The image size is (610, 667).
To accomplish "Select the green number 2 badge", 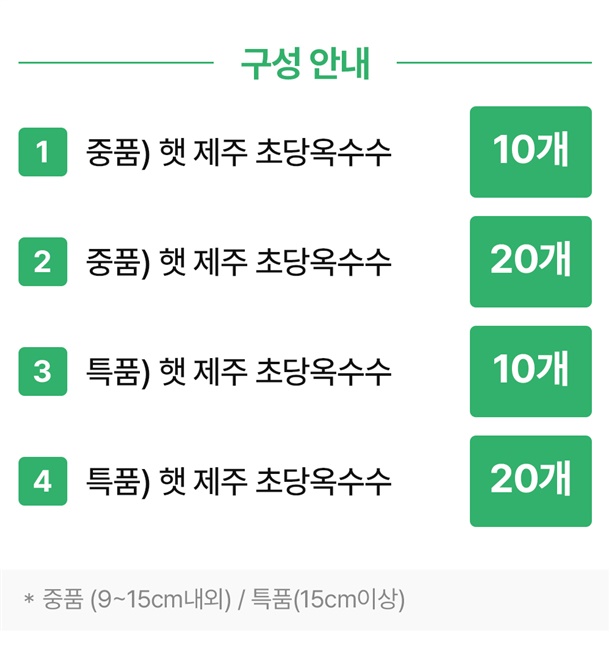I will [43, 262].
